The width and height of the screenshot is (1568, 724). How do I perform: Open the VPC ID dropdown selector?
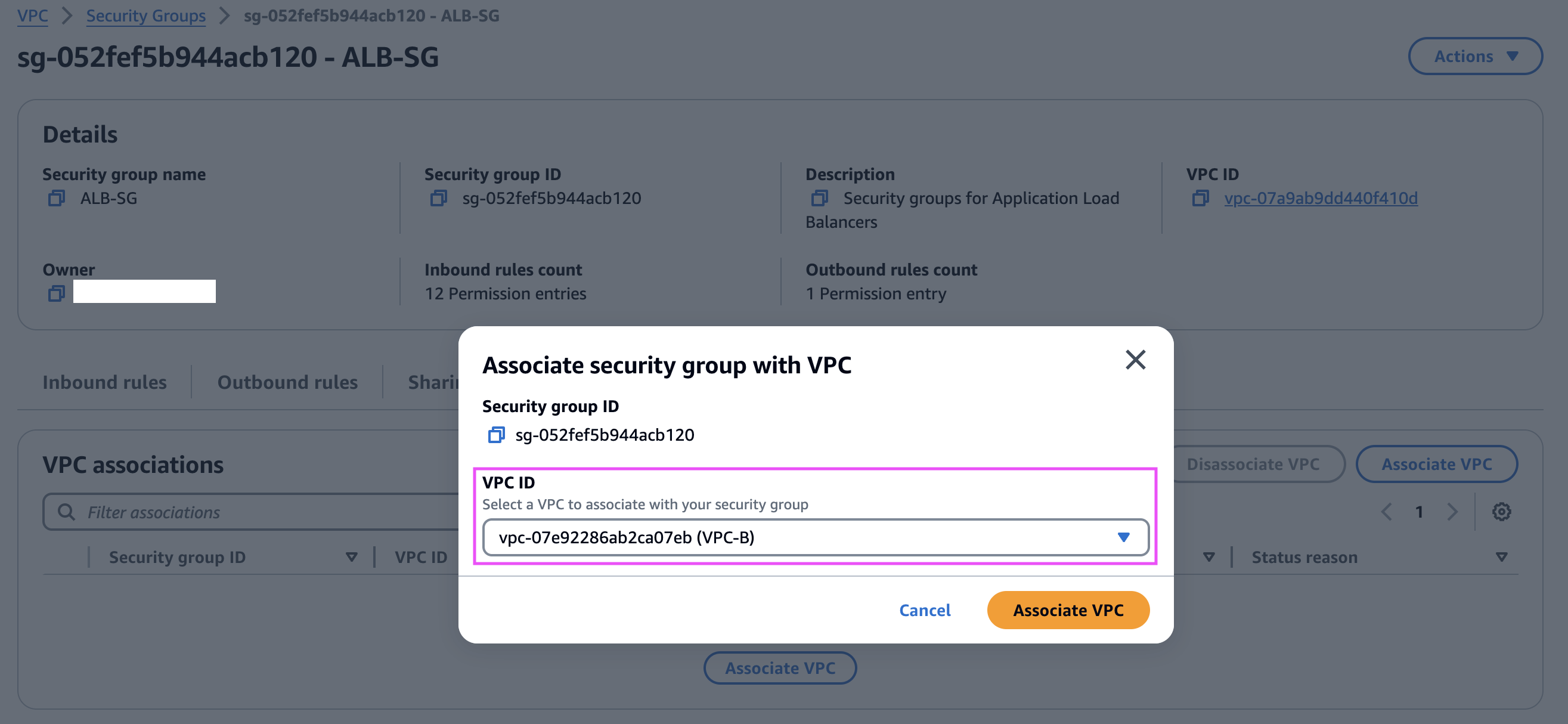click(x=815, y=537)
